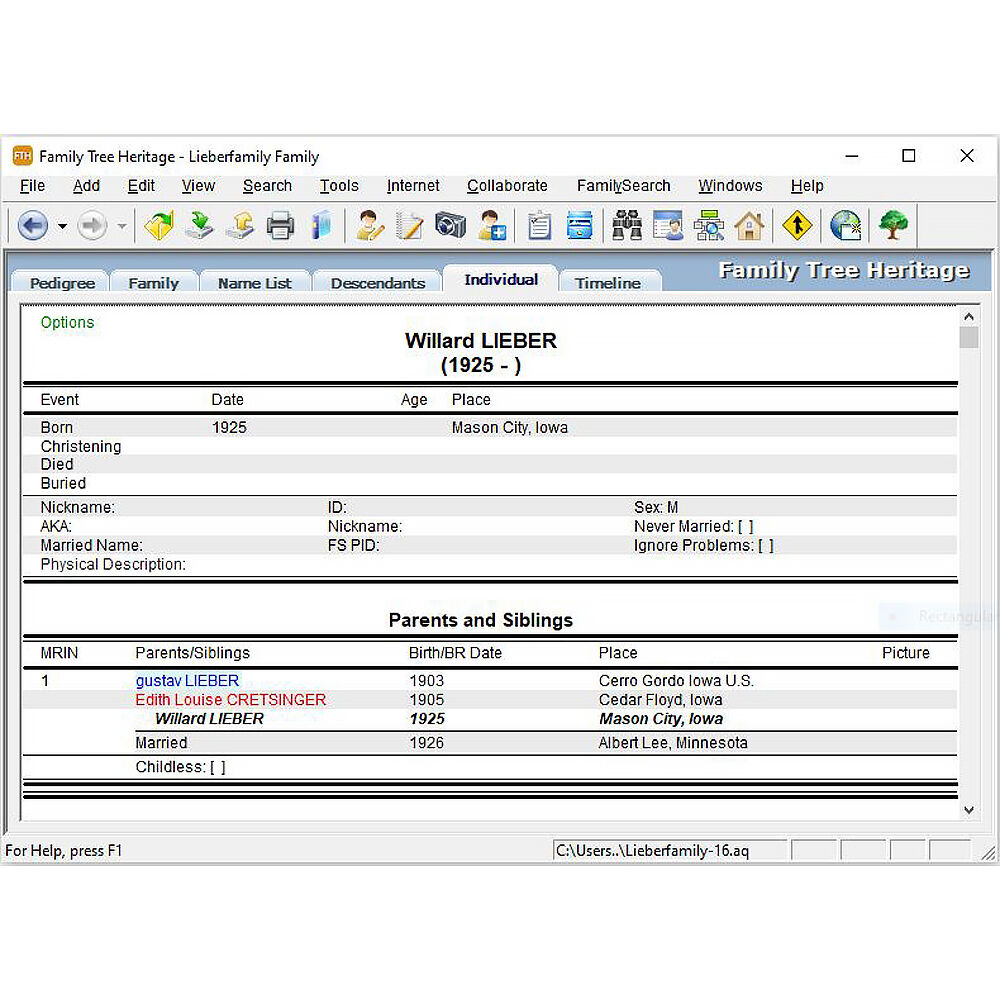The height and width of the screenshot is (1000, 1000).
Task: Click the Open file folder icon
Action: click(x=159, y=225)
